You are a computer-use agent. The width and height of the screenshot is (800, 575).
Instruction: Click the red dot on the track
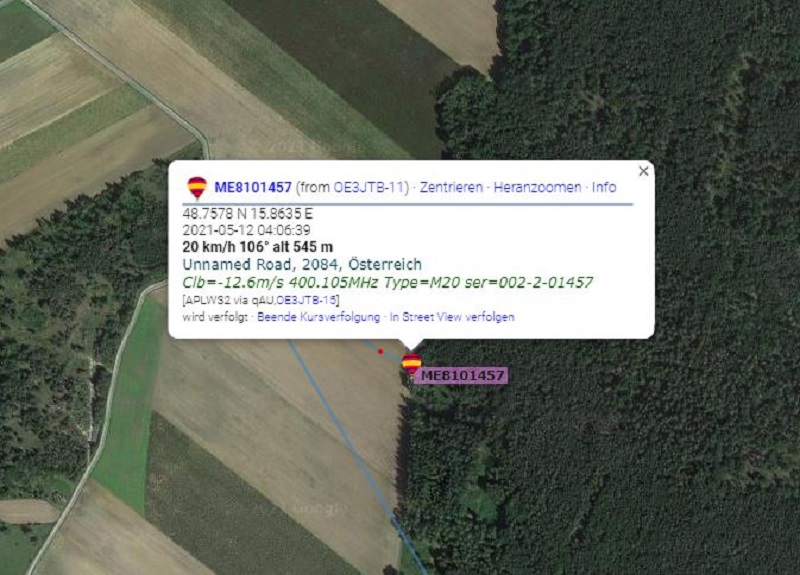pyautogui.click(x=380, y=352)
